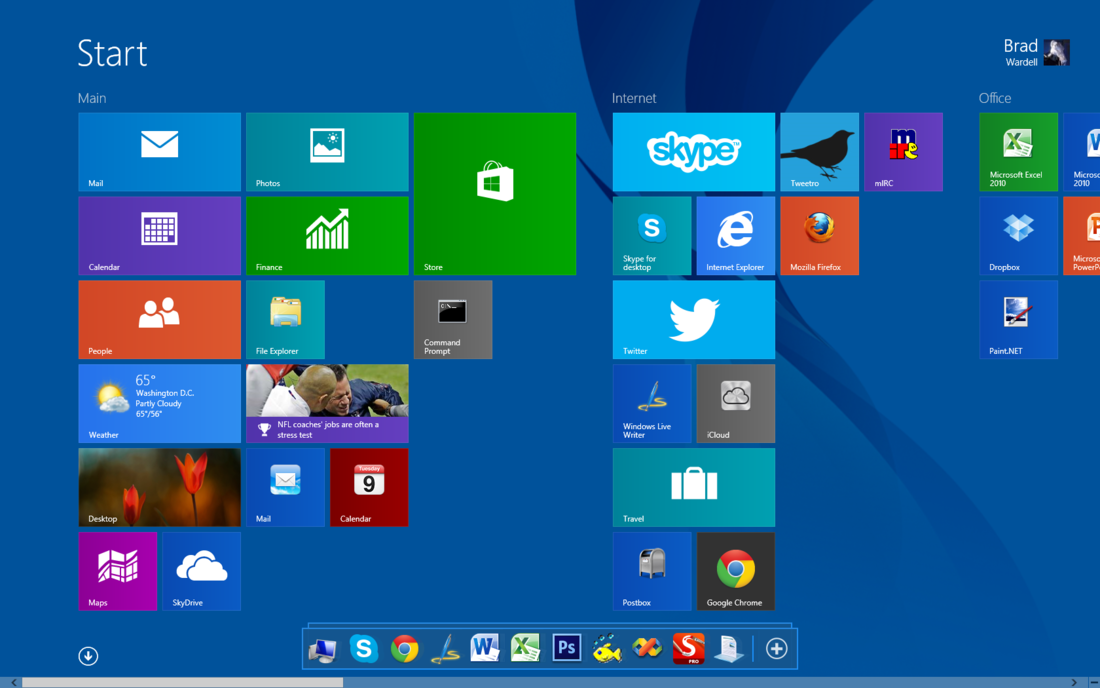The image size is (1100, 688).
Task: Launch the Postbox tile
Action: point(652,572)
